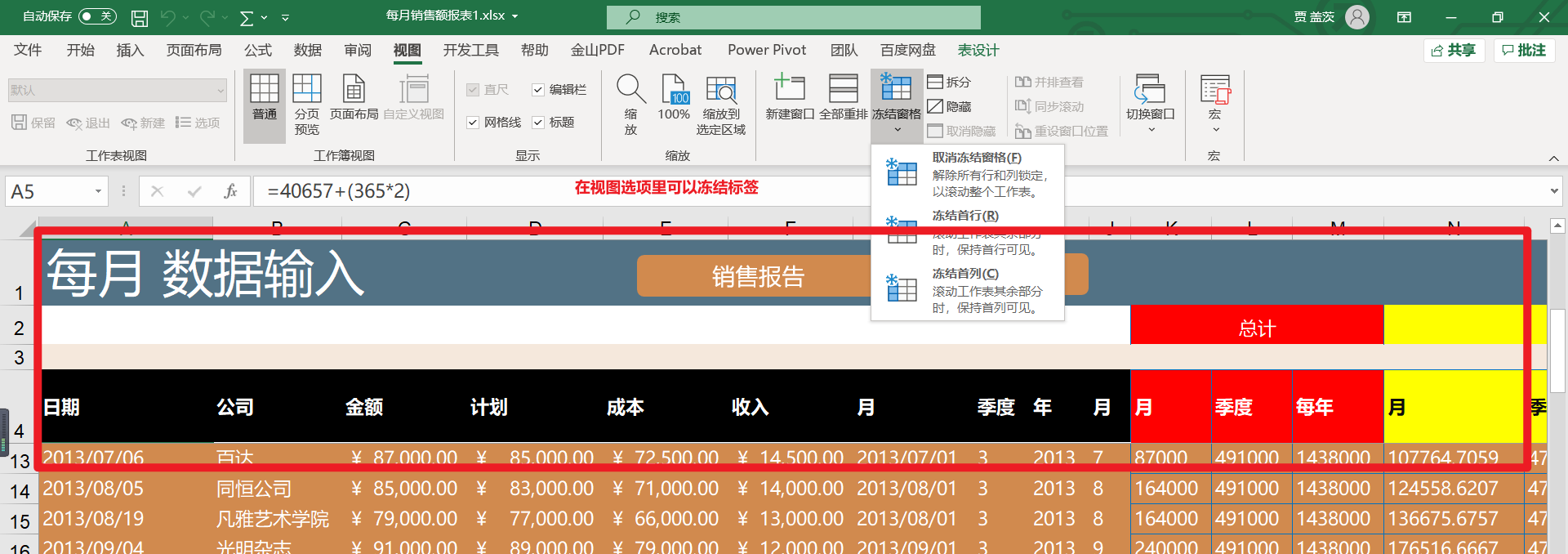Open ribbon display options icon in title bar
The width and height of the screenshot is (1568, 554).
coord(1404,17)
